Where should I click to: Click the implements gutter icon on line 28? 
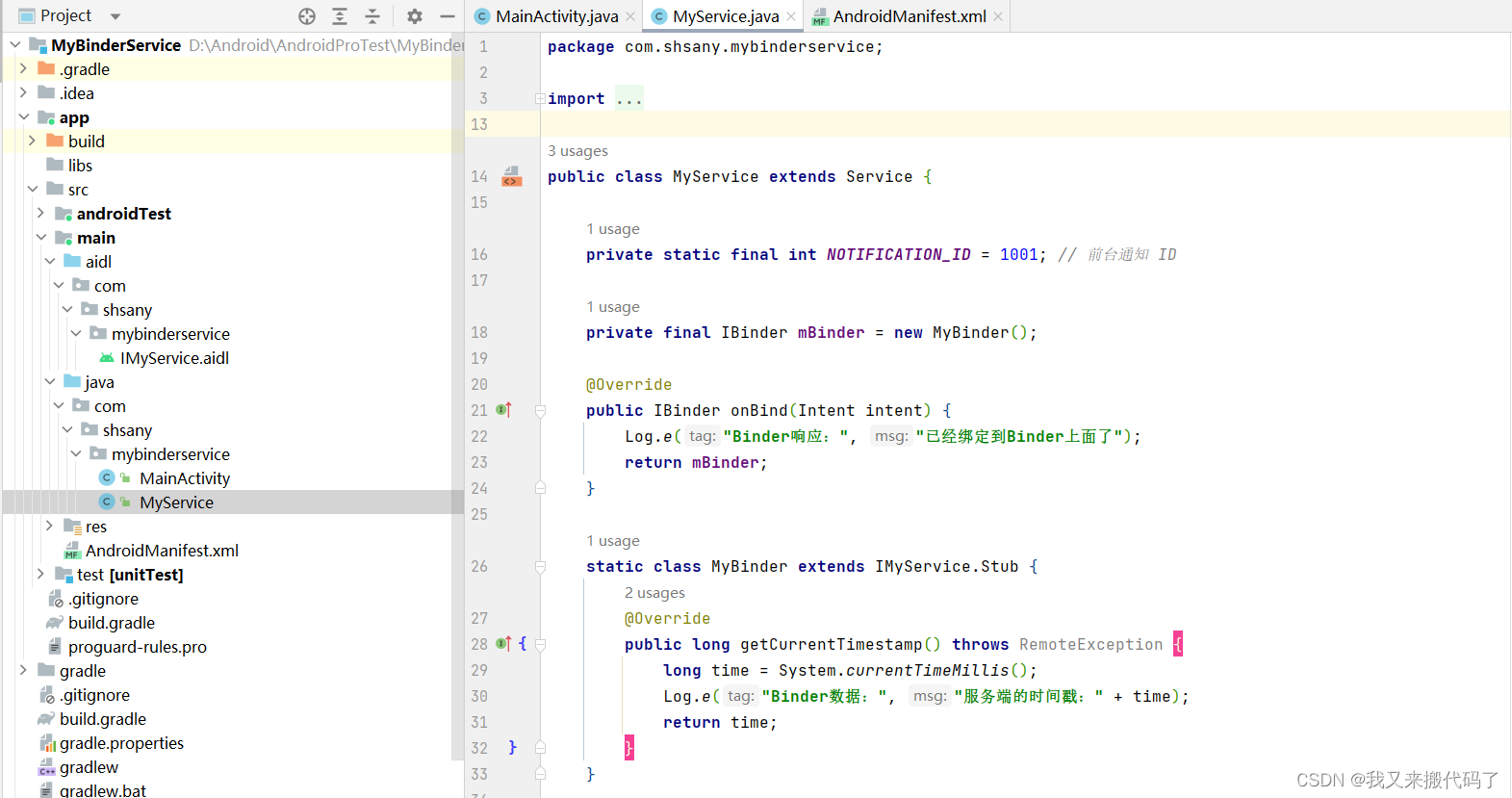click(x=503, y=644)
